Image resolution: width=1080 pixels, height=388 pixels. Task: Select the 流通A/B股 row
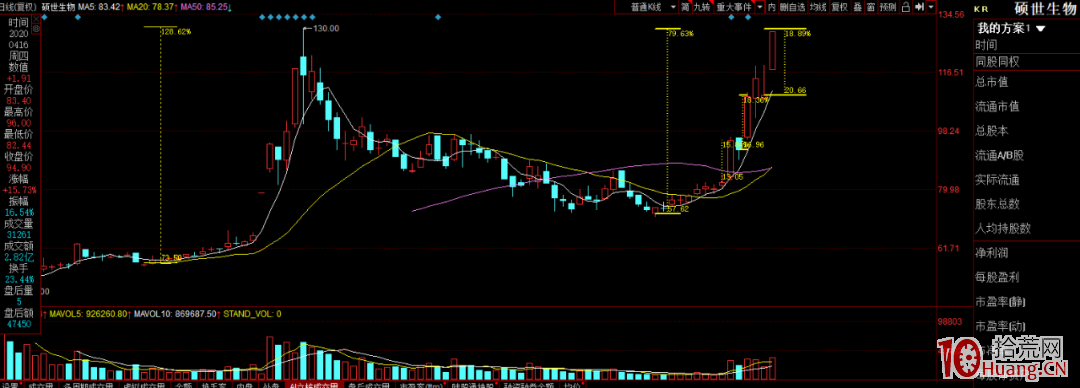pos(1026,155)
